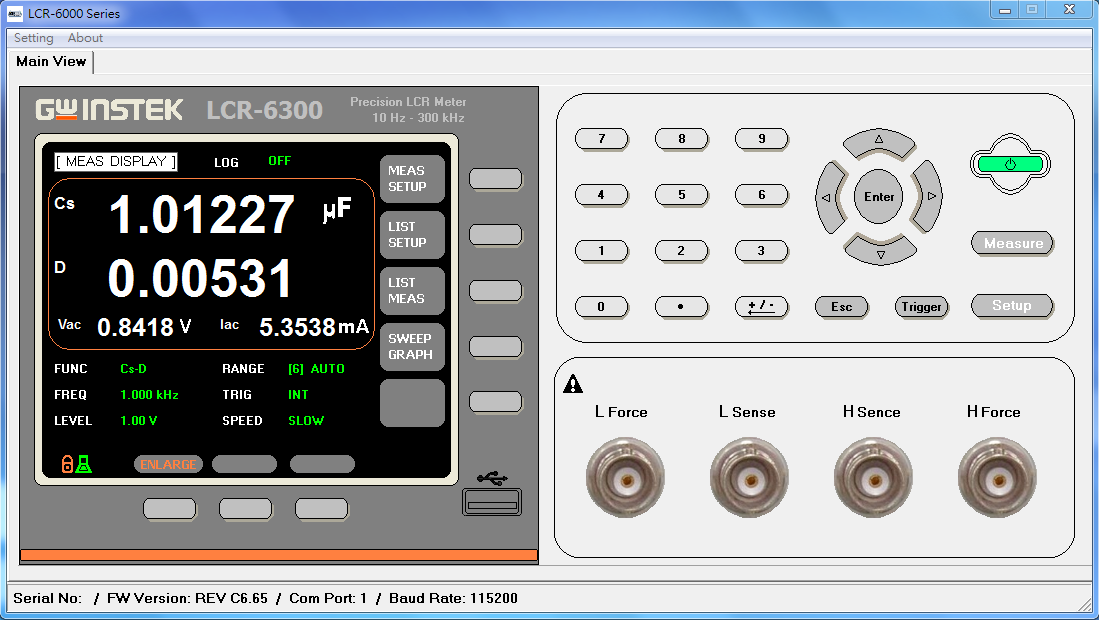The image size is (1099, 620).
Task: Click the plus/minus sign key
Action: (762, 307)
